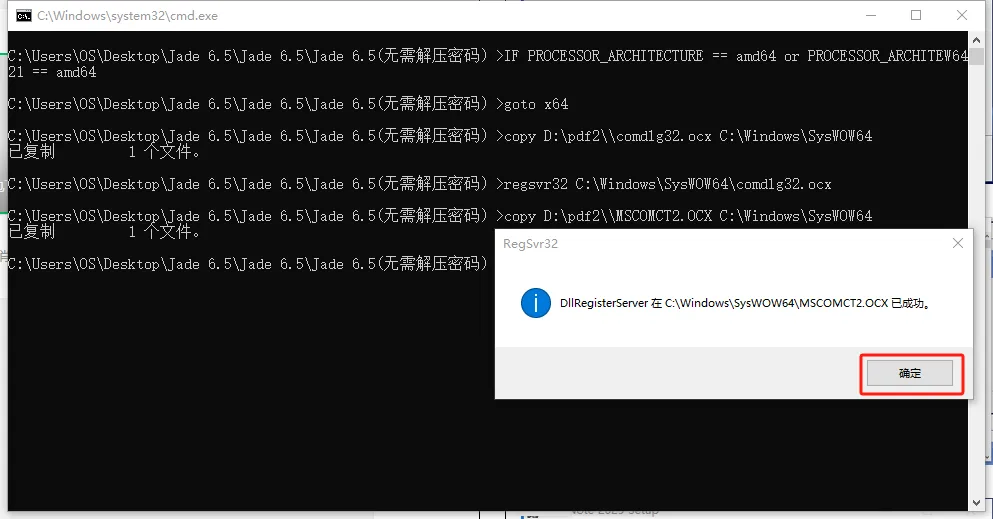Click the copy MSCOMCT2.OCX command line
This screenshot has height=519, width=993.
click(x=440, y=216)
